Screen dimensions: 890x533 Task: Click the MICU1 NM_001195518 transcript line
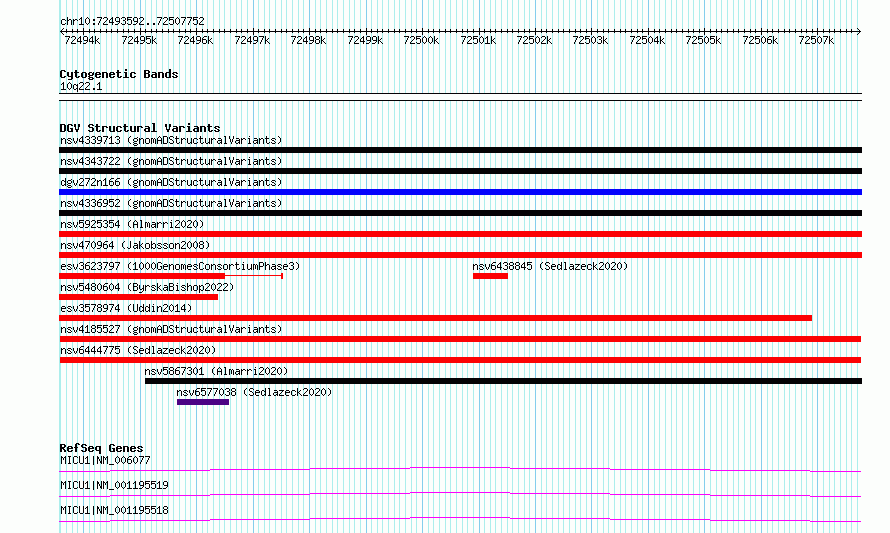[x=460, y=519]
